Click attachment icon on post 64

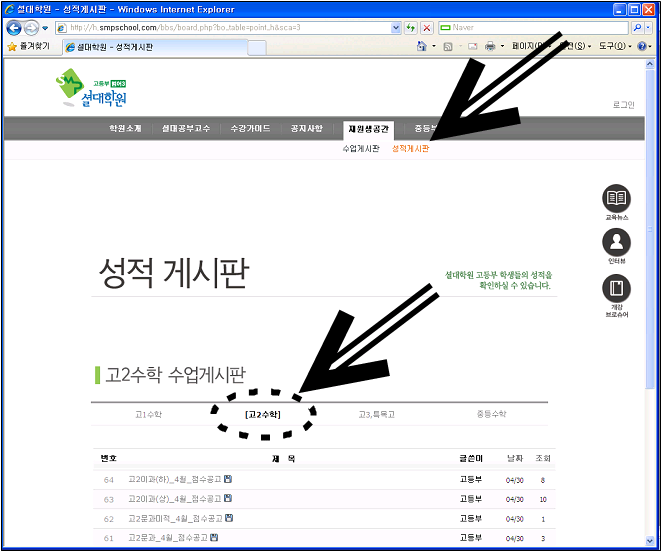pyautogui.click(x=228, y=479)
